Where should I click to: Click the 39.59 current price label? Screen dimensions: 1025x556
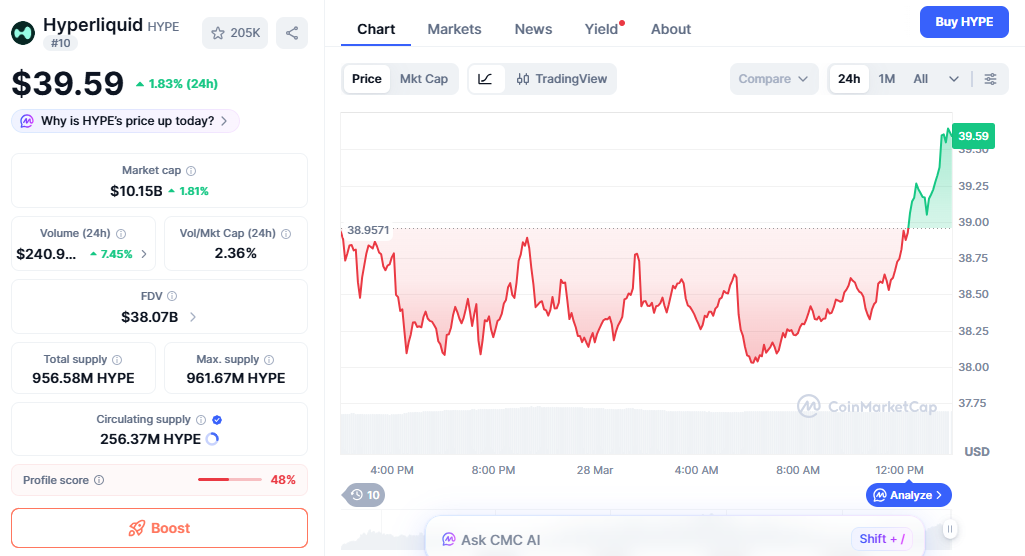point(973,136)
